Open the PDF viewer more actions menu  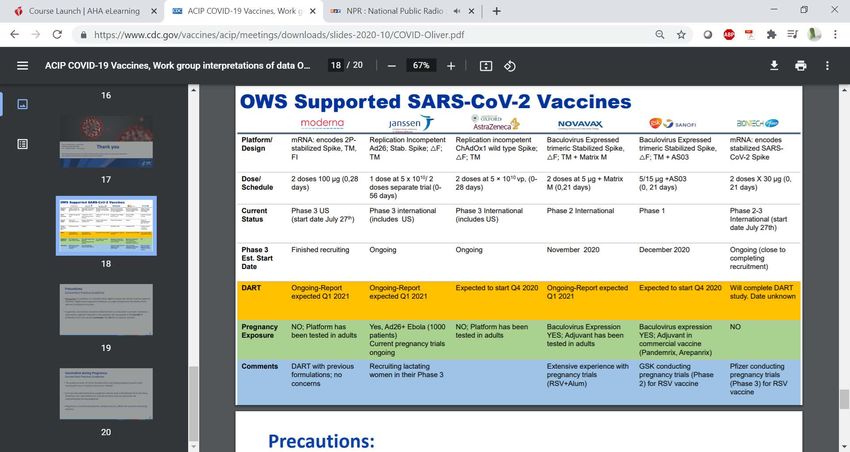[827, 66]
